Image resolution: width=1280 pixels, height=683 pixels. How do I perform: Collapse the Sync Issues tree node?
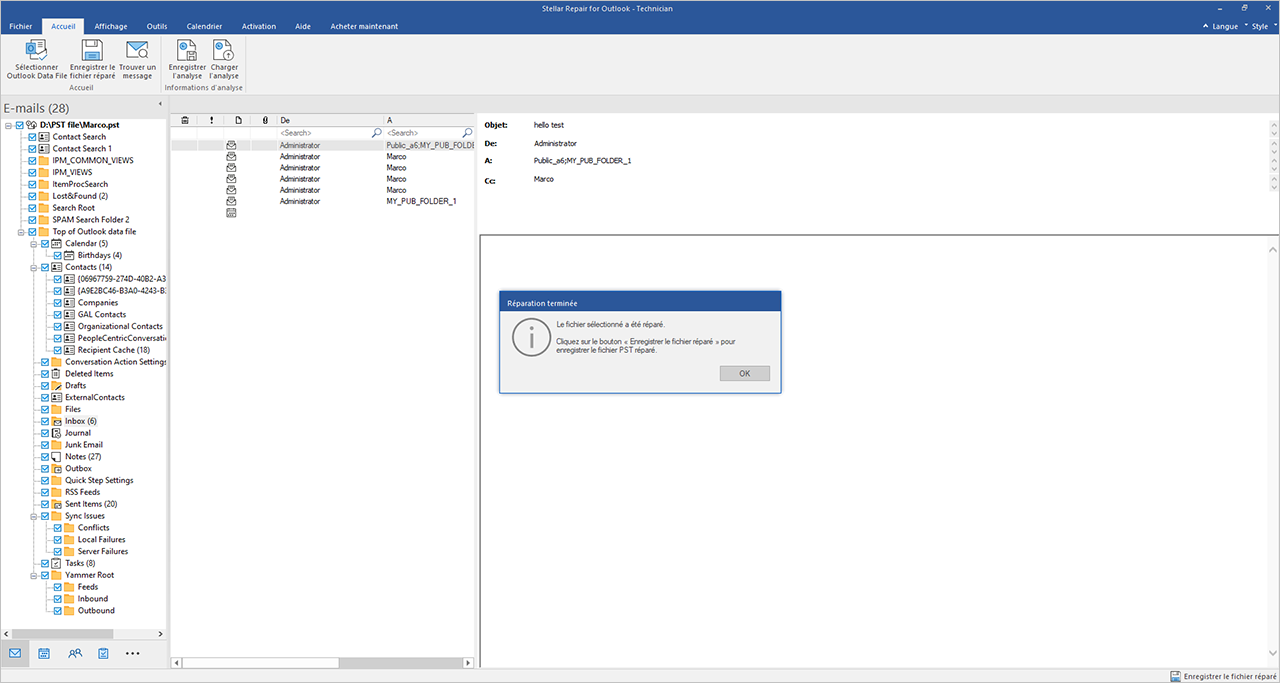point(33,516)
